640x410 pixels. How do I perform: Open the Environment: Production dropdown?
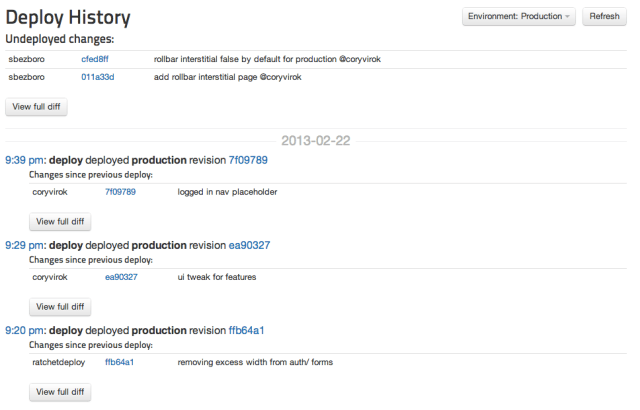pos(518,17)
